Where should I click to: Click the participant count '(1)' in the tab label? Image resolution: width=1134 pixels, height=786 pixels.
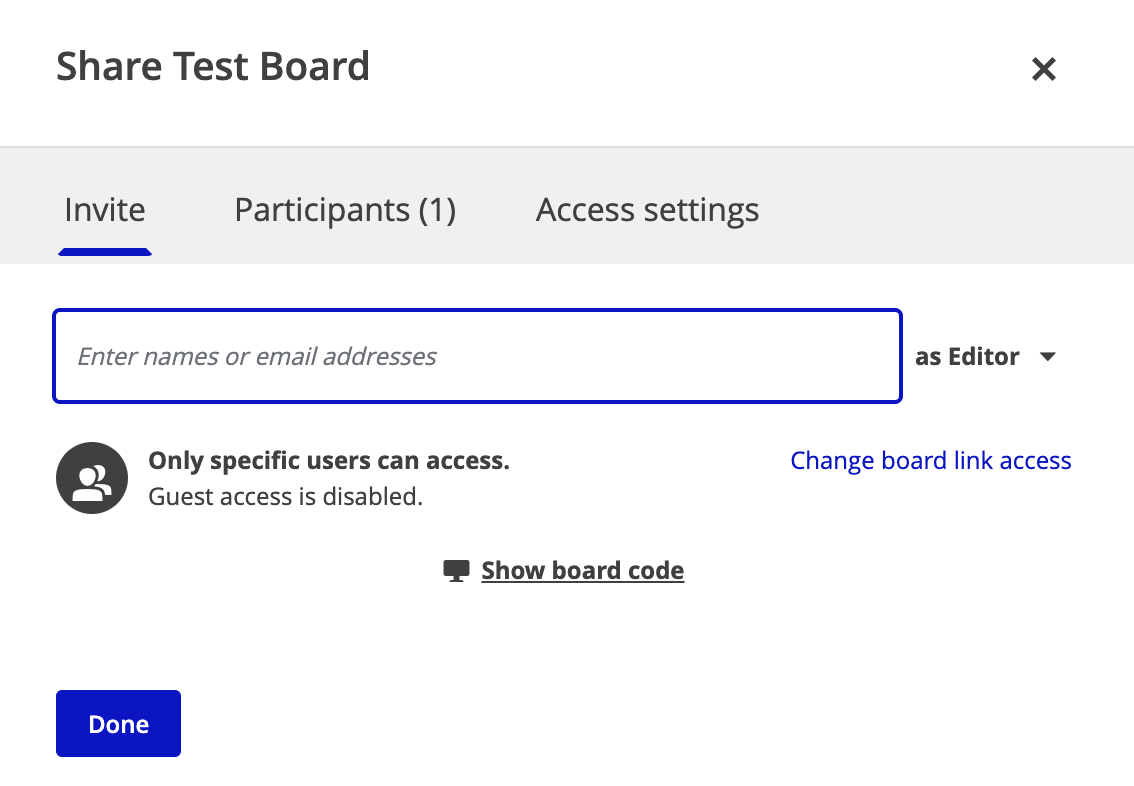coord(437,210)
